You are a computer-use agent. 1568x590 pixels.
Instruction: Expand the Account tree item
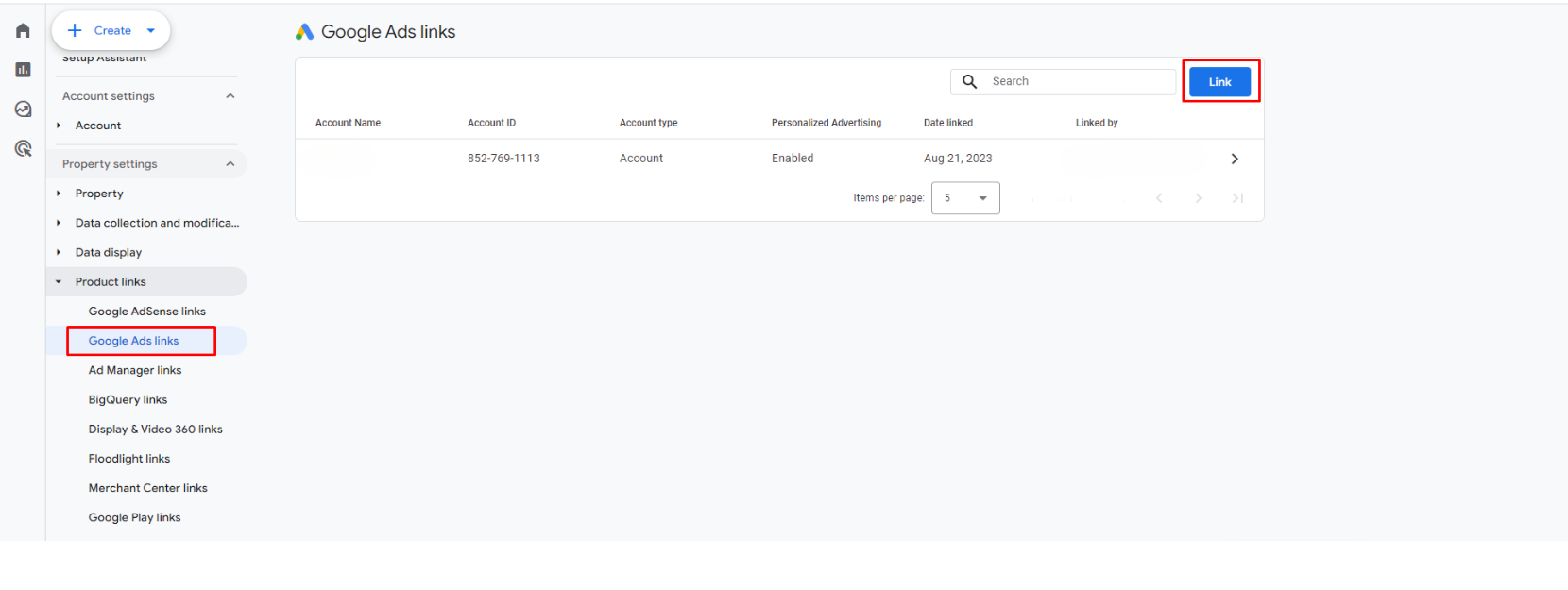(59, 126)
